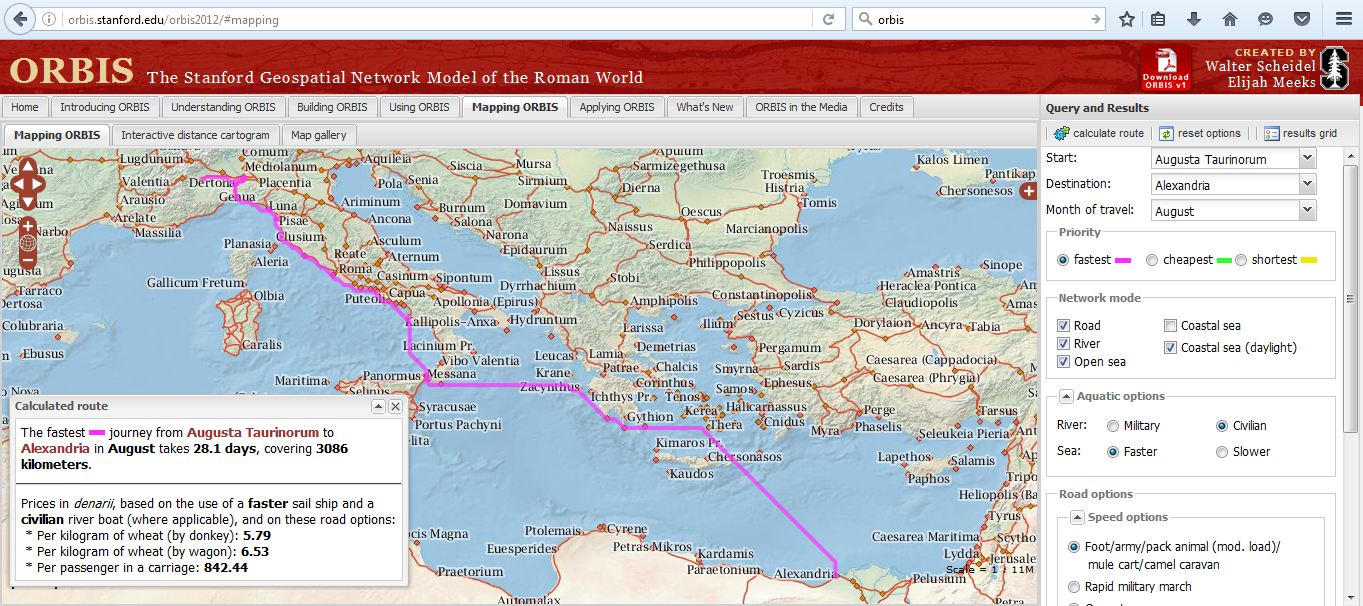Viewport: 1363px width, 606px height.
Task: Toggle the Road network checkbox
Action: 1064,325
